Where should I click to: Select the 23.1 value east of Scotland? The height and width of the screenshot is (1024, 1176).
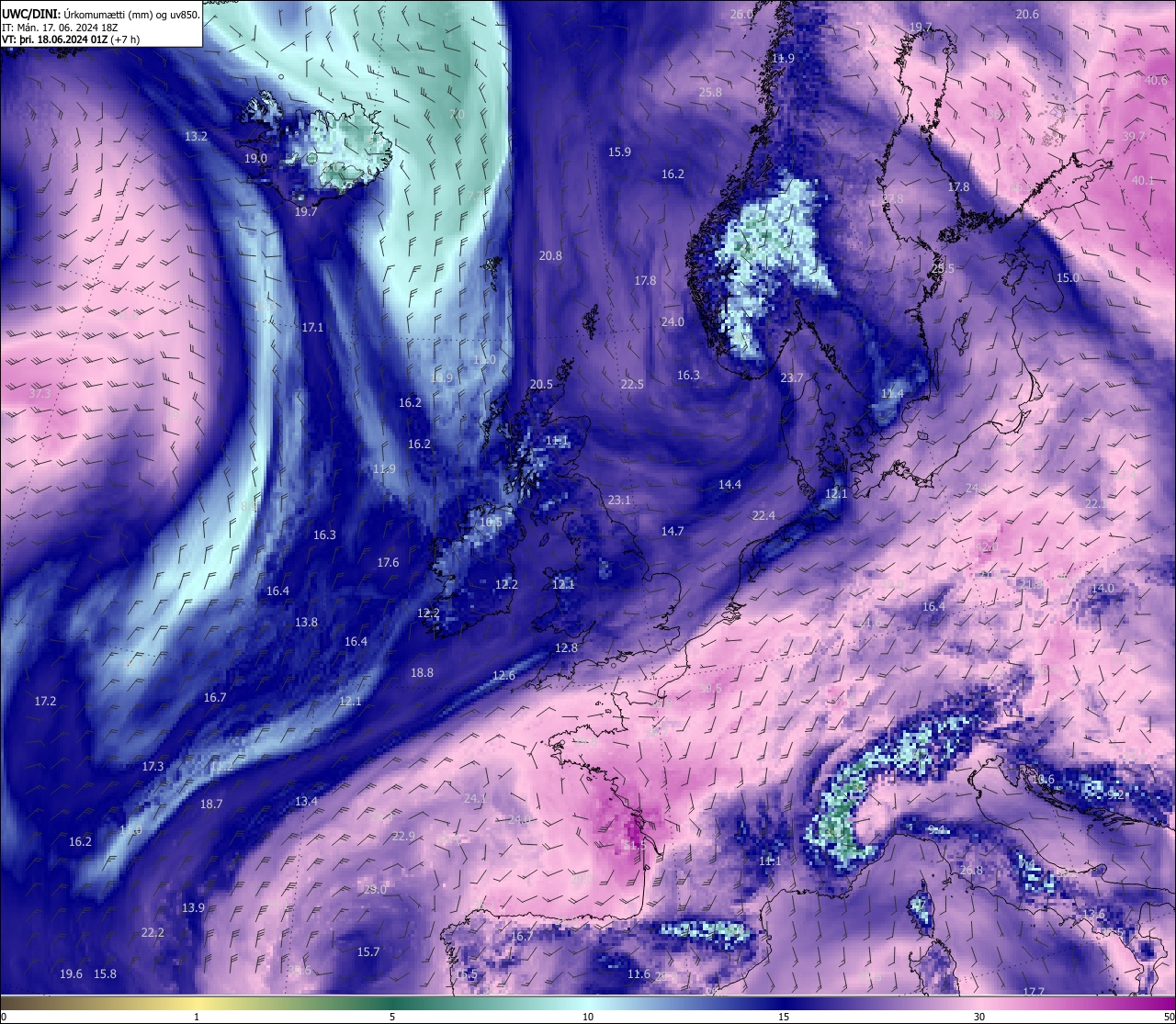(x=619, y=500)
